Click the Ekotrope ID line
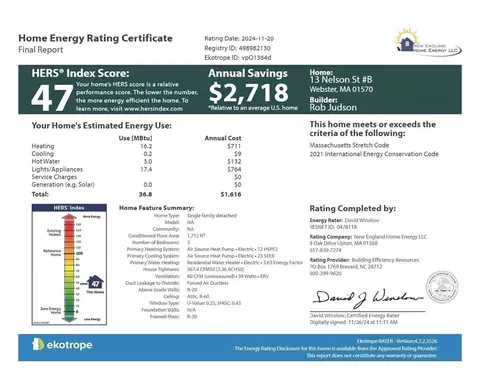Image resolution: width=480 pixels, height=371 pixels. pyautogui.click(x=238, y=57)
